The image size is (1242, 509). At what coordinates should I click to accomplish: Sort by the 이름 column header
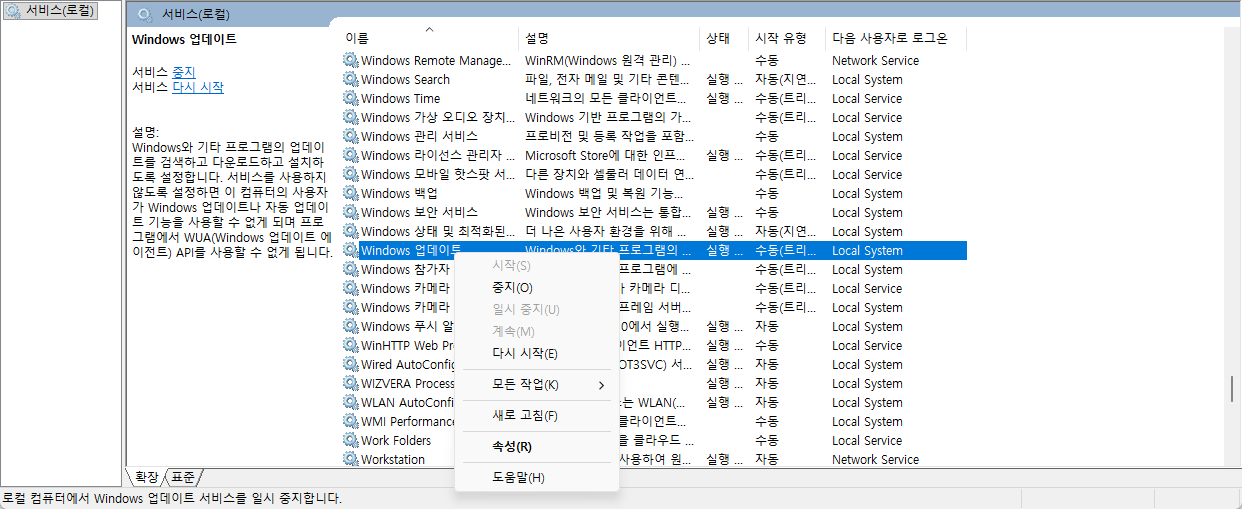(x=429, y=38)
